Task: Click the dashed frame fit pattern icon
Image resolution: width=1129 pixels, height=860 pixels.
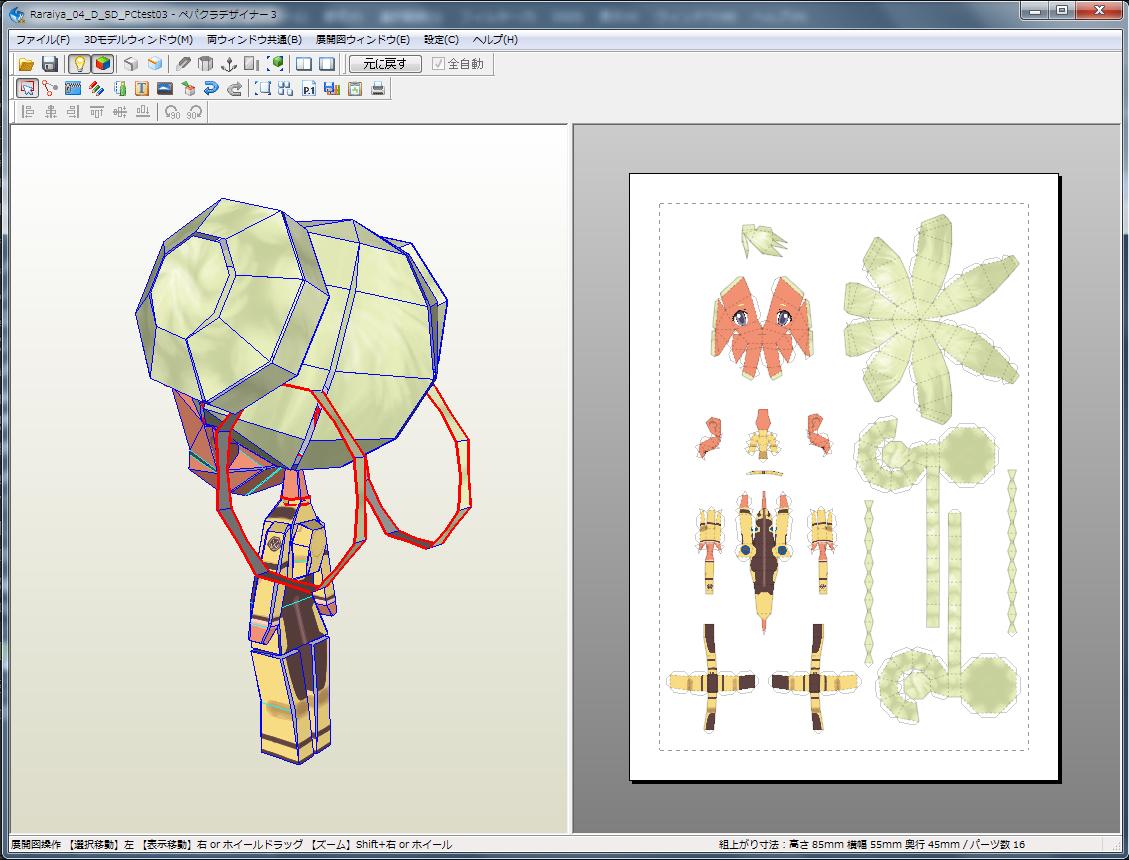Action: click(264, 89)
